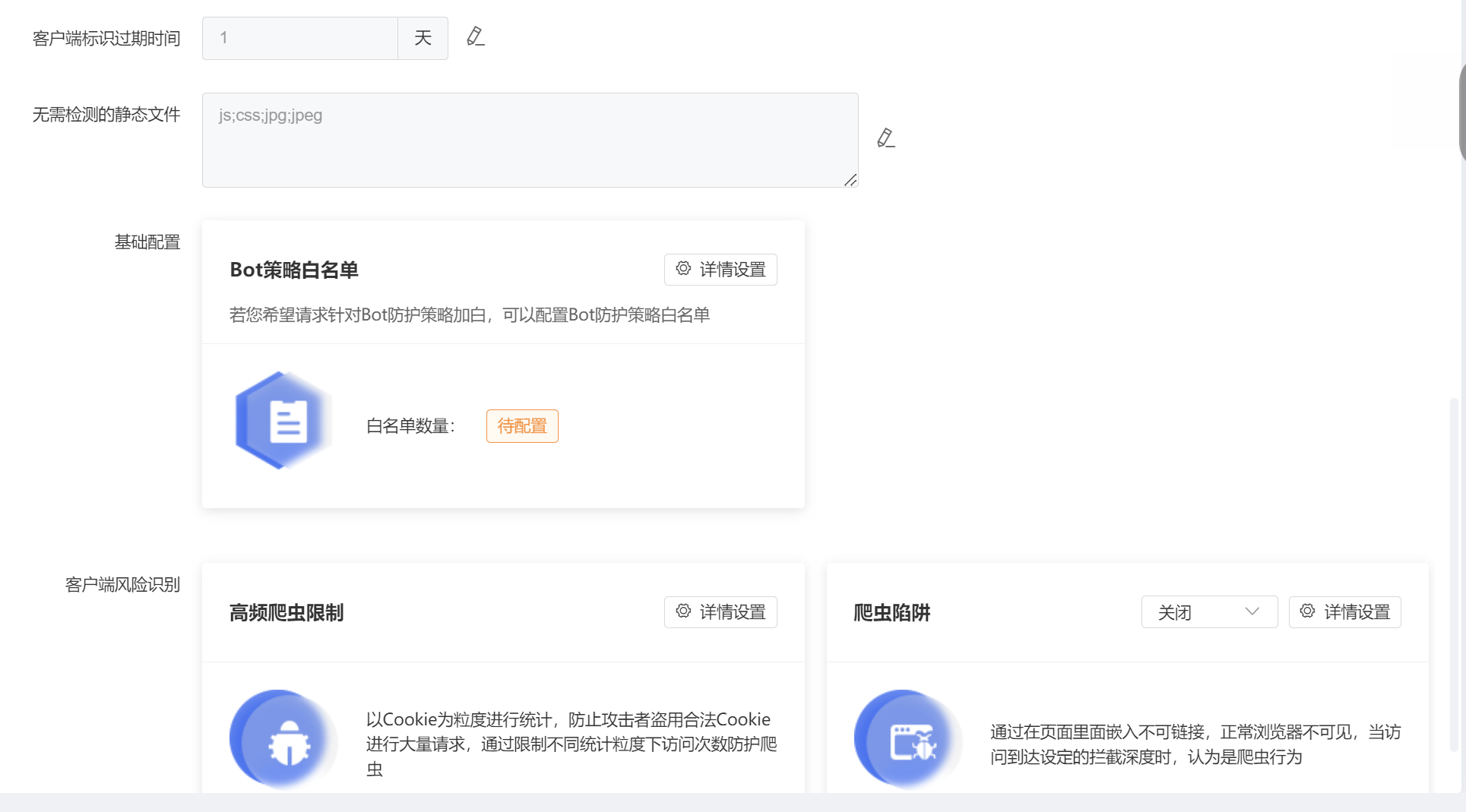Click the edit pencil beside 客户端标识过期时间
1466x812 pixels.
click(x=476, y=36)
